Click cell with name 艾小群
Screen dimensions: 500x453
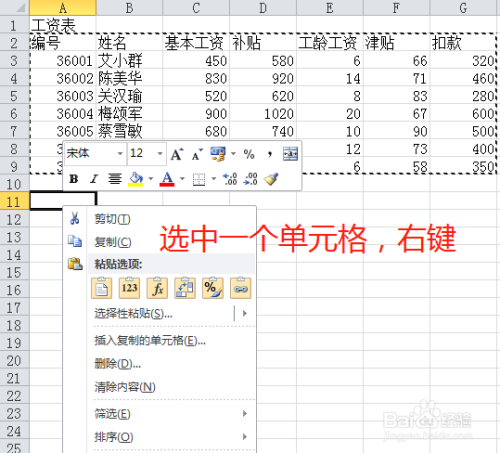click(x=129, y=61)
